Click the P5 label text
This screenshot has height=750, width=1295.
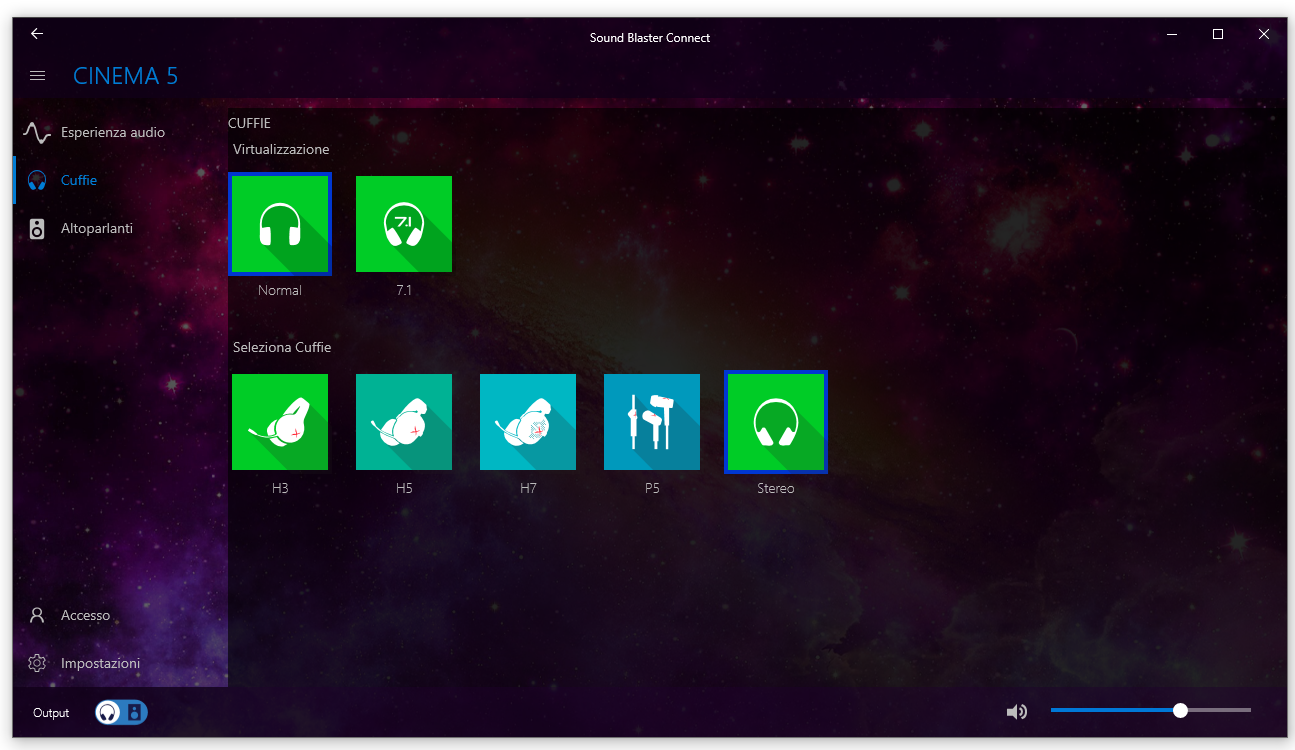point(652,488)
